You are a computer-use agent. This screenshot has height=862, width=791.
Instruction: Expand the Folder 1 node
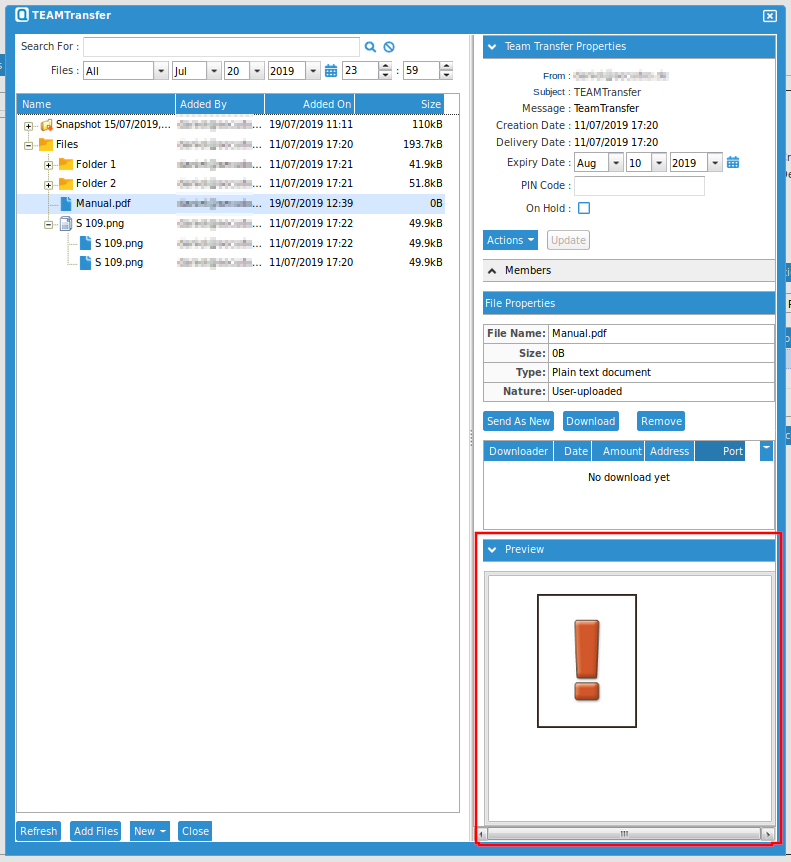tap(48, 165)
